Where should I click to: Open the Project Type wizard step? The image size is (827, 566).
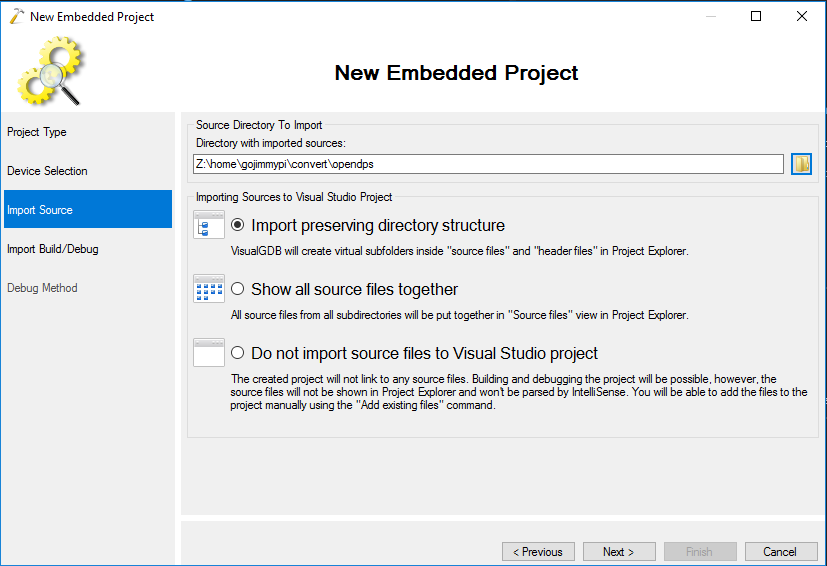88,132
